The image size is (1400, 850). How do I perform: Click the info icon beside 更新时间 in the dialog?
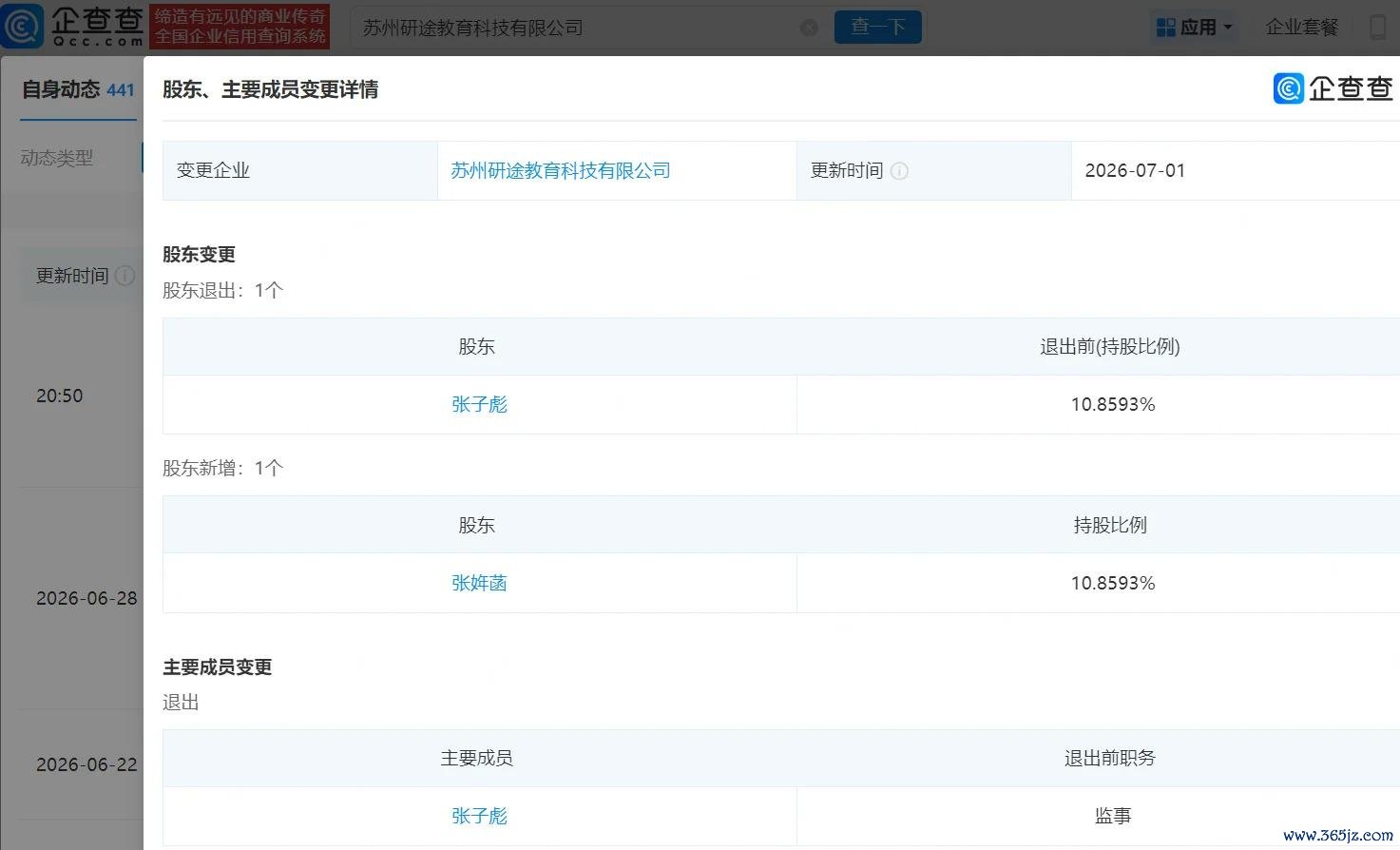tap(899, 171)
